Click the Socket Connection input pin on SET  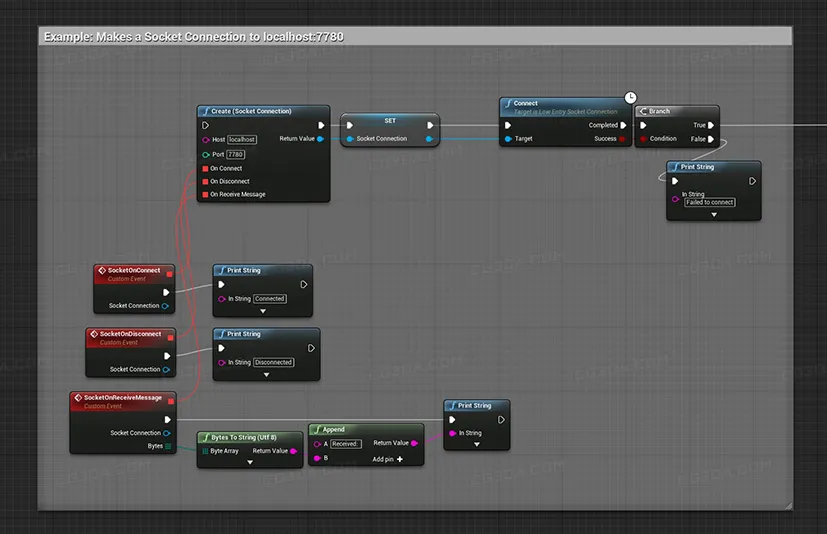click(350, 139)
